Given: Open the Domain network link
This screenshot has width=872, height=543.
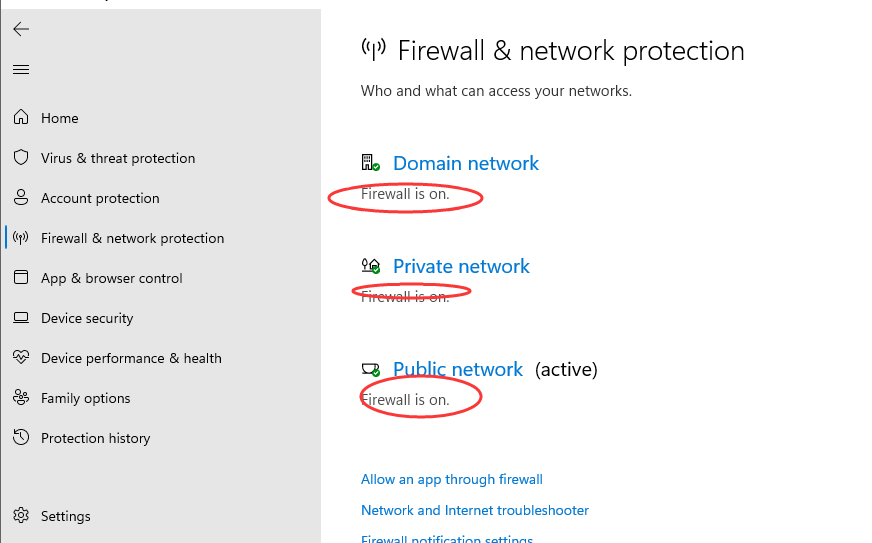Looking at the screenshot, I should (x=465, y=163).
